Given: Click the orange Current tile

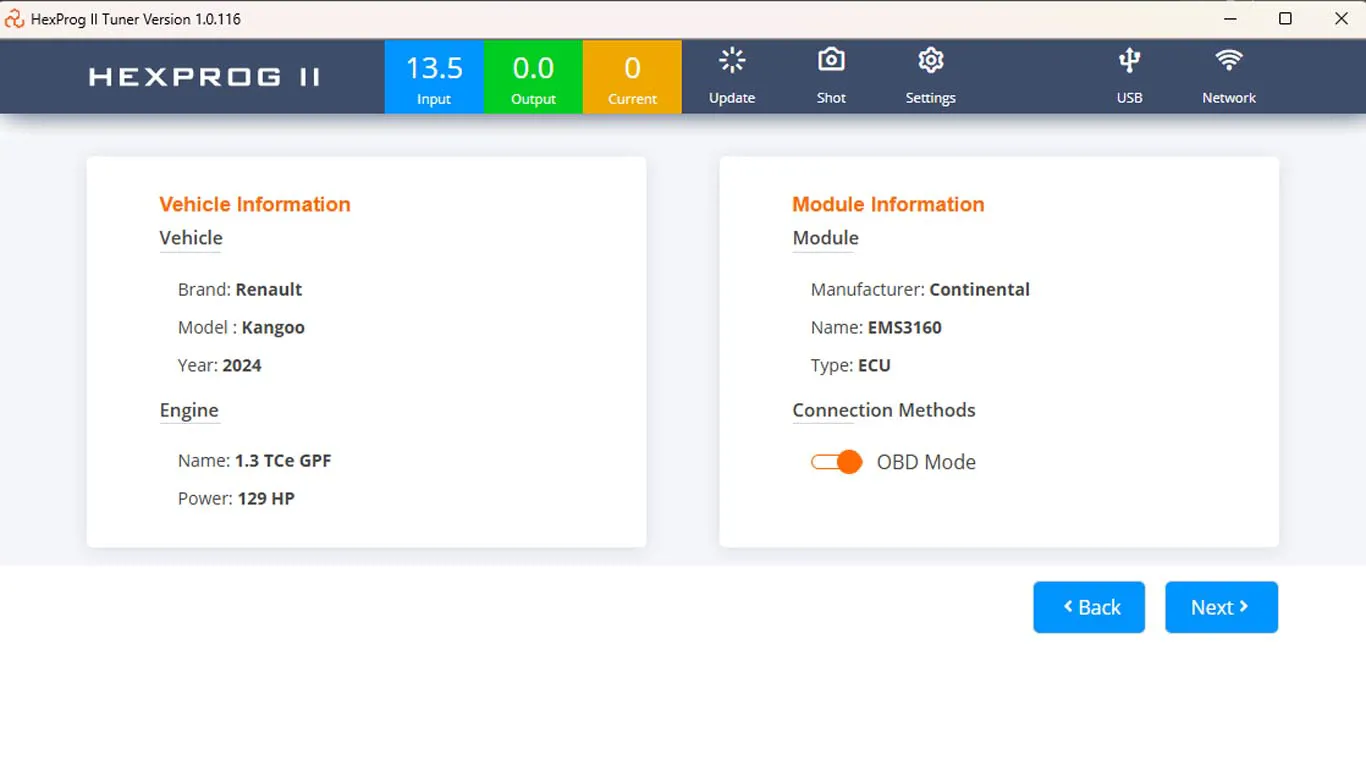Looking at the screenshot, I should (x=632, y=77).
